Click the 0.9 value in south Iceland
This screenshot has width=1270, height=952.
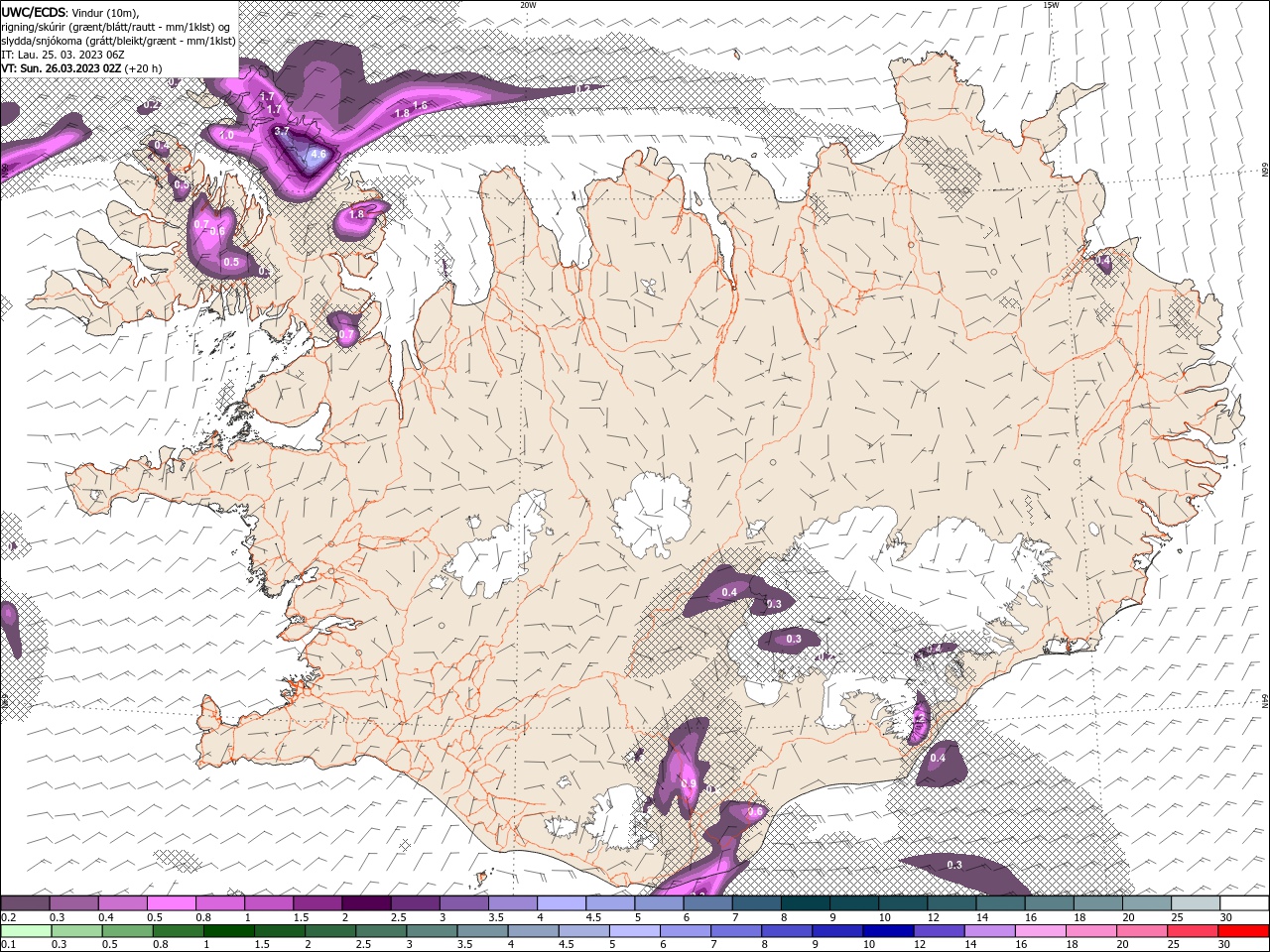coord(689,783)
